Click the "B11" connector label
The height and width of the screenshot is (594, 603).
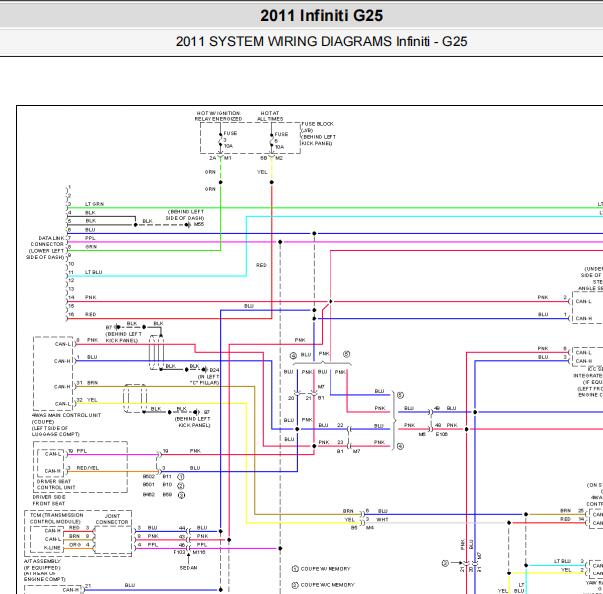coord(167,476)
